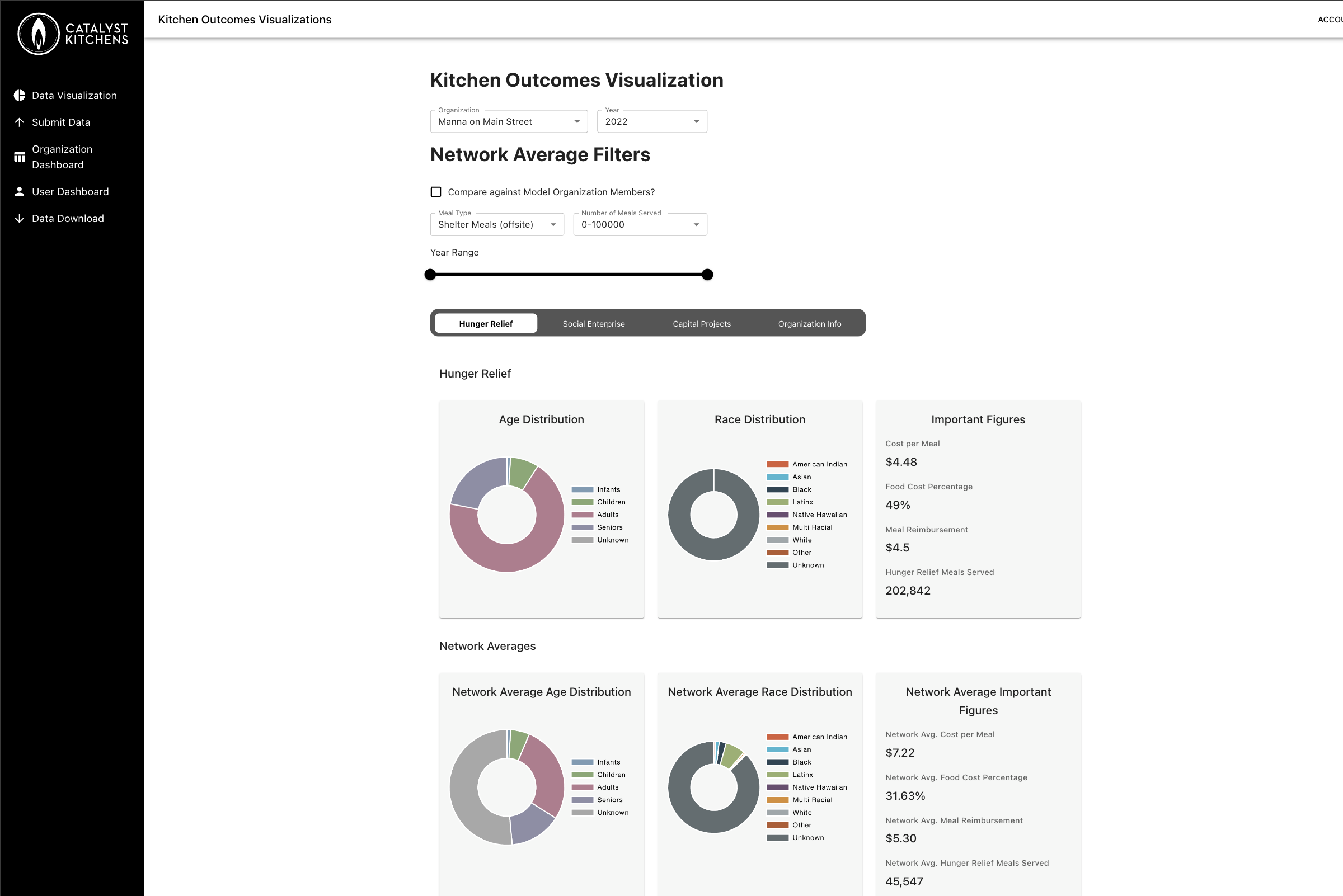The image size is (1343, 896).
Task: Switch to the Capital Projects tab
Action: click(x=702, y=324)
